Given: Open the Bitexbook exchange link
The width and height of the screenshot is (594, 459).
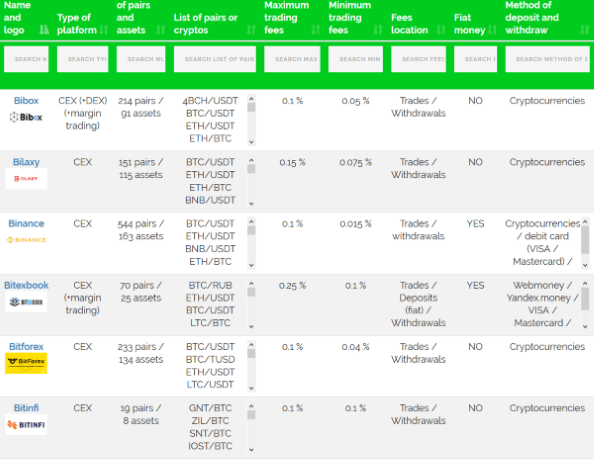Looking at the screenshot, I should tap(26, 285).
